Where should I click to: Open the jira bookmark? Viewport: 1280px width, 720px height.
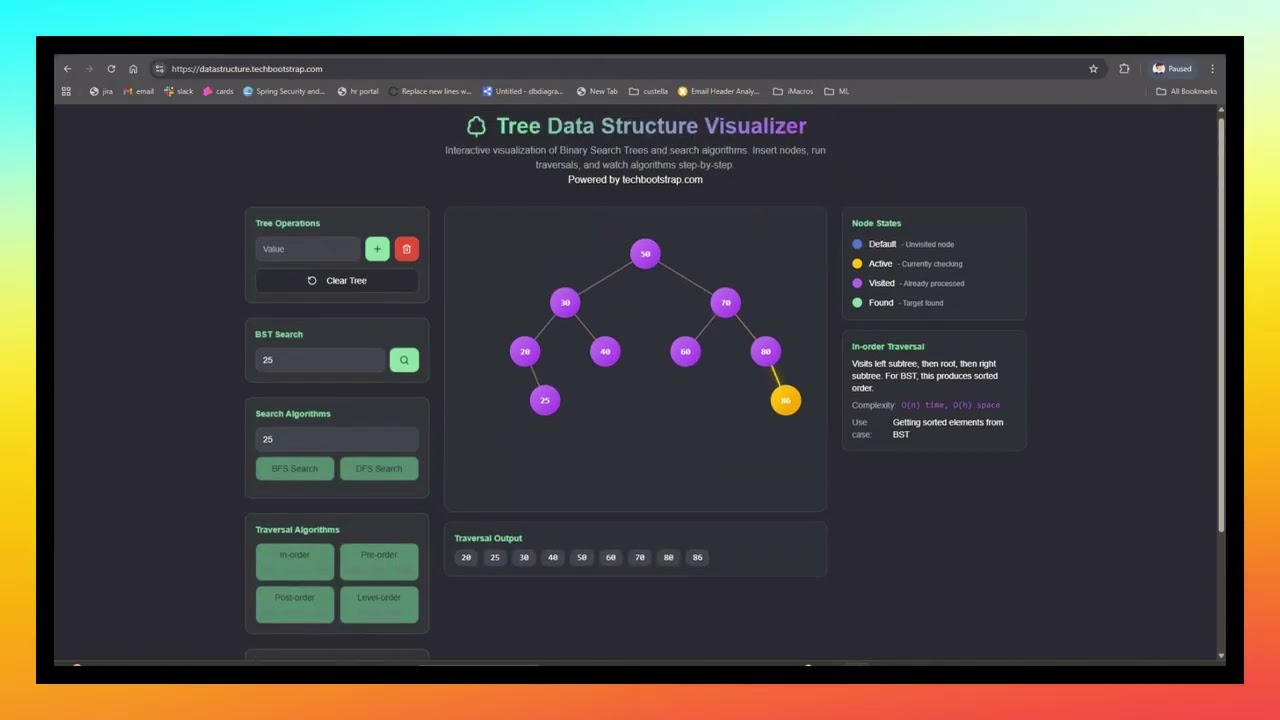coord(101,91)
